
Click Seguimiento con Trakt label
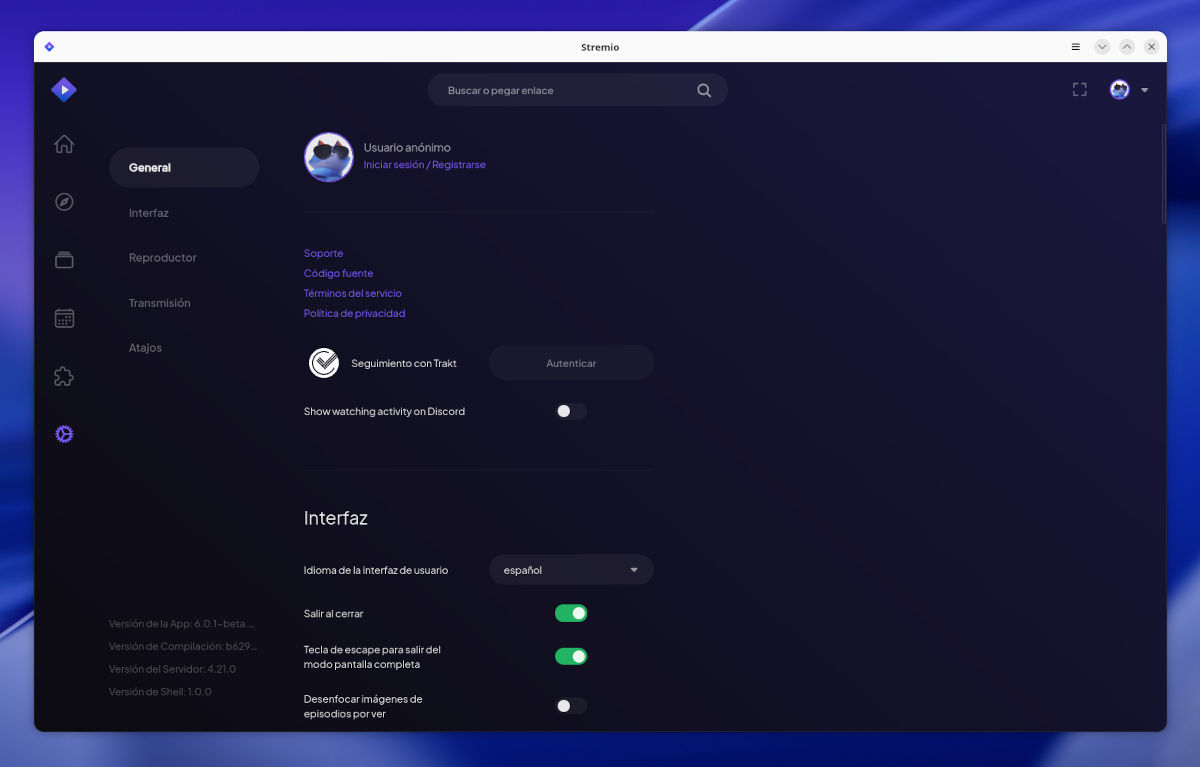coord(404,363)
